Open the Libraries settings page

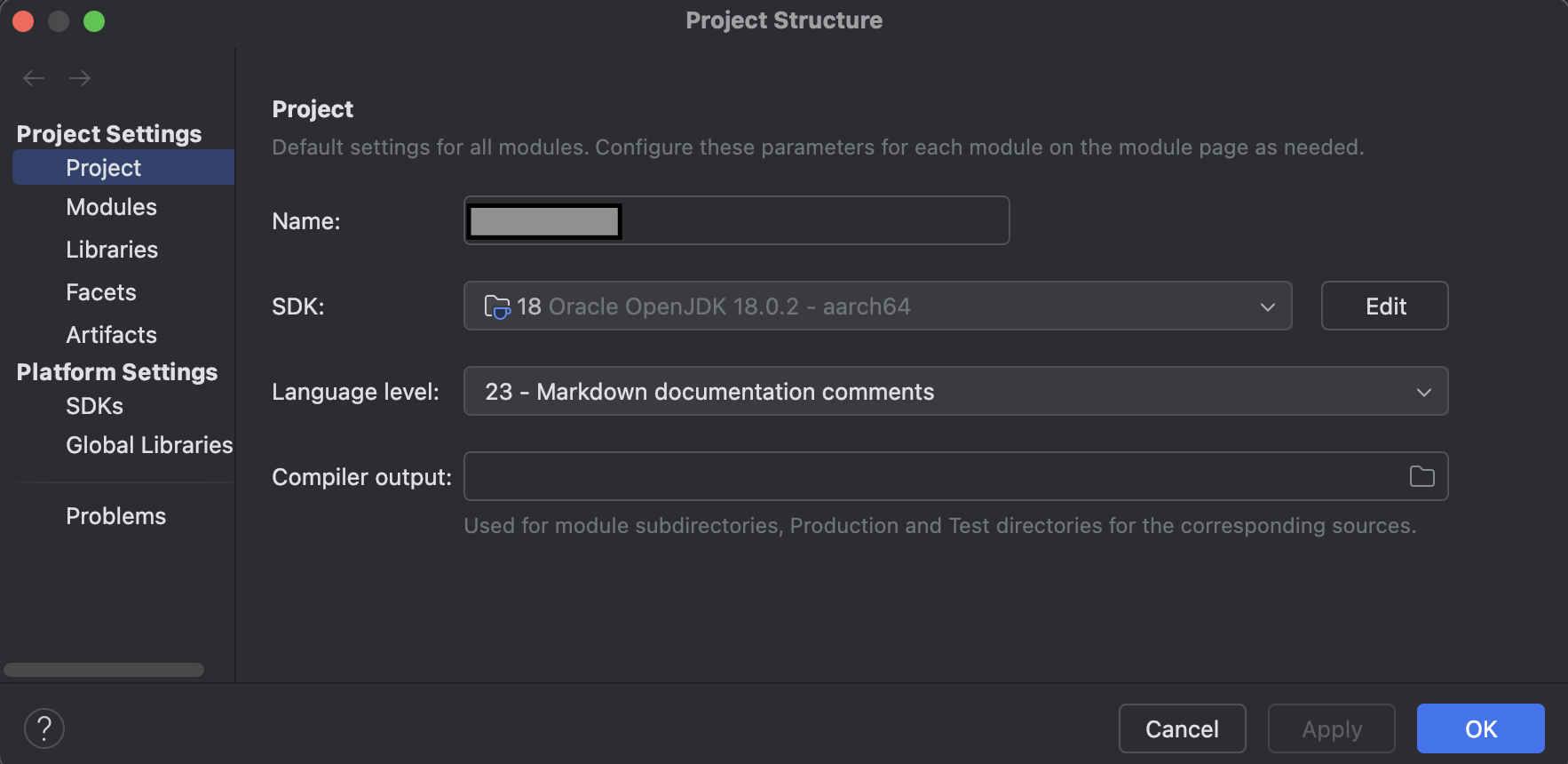point(112,249)
